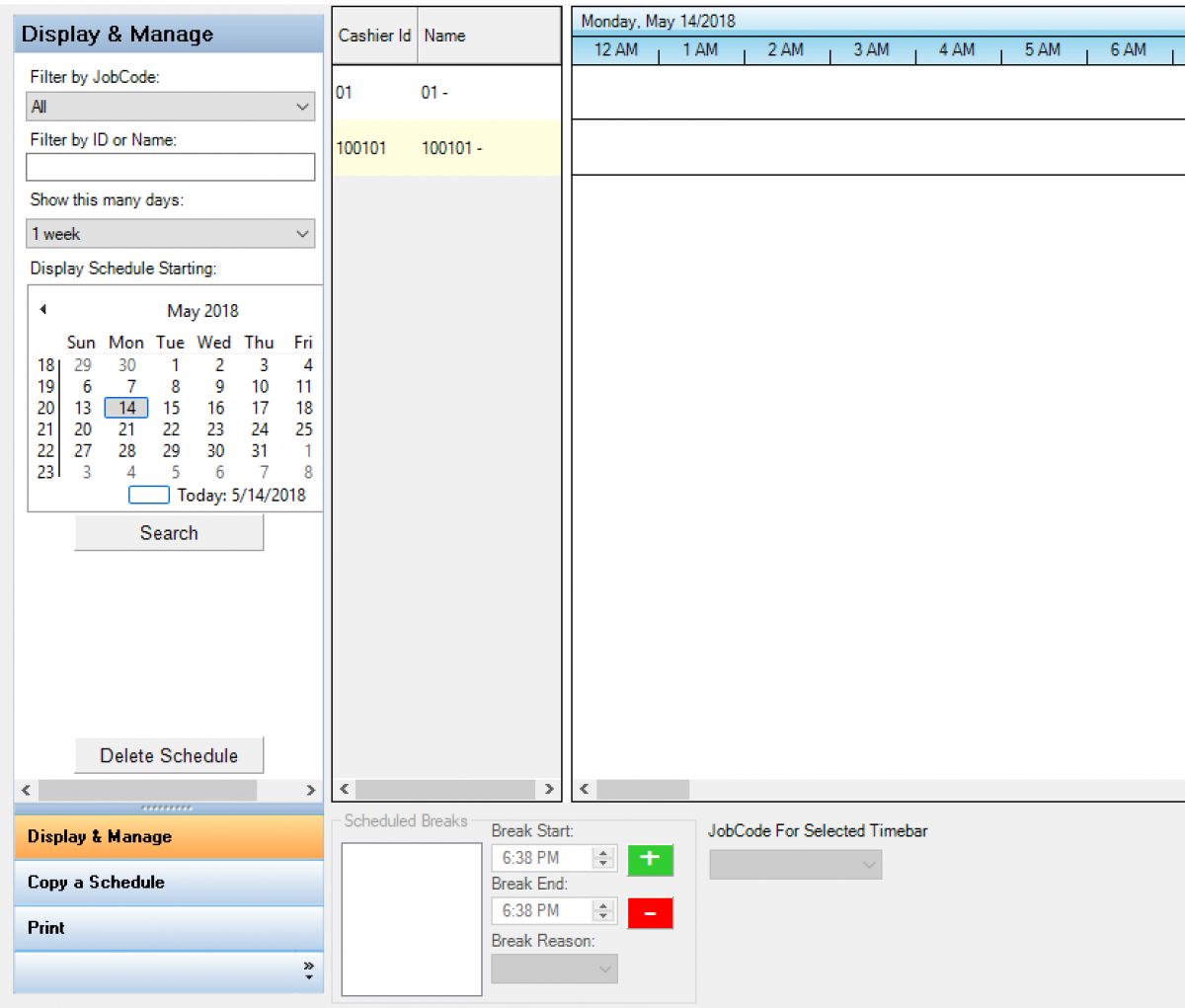Image resolution: width=1185 pixels, height=1008 pixels.
Task: Click the Delete Schedule button
Action: [x=169, y=755]
